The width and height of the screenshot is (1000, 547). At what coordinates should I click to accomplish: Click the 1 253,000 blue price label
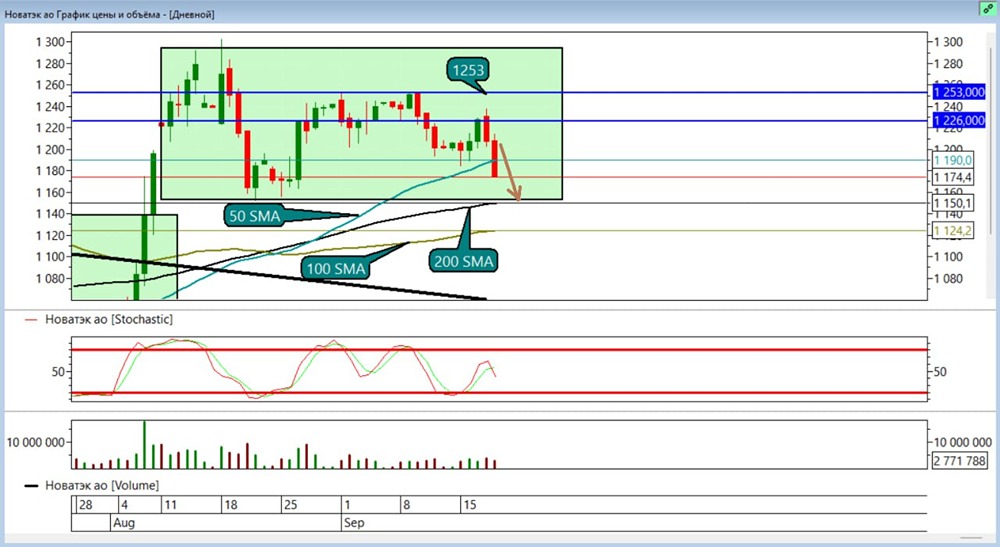click(x=959, y=92)
